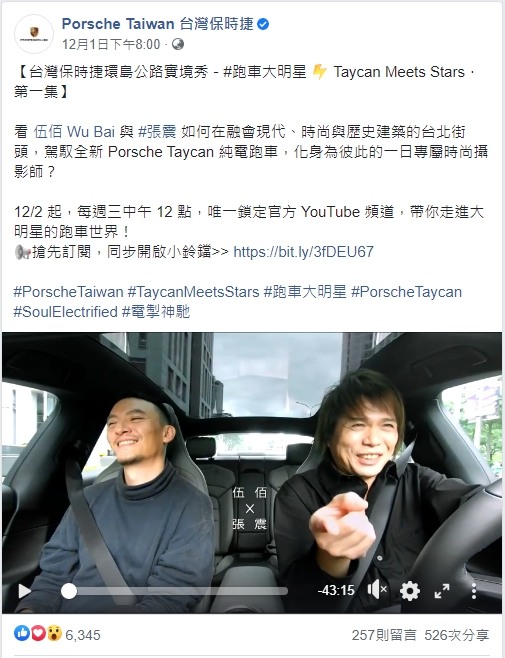Screen dimensions: 505x658
Task: Open video more options menu
Action: [x=474, y=590]
